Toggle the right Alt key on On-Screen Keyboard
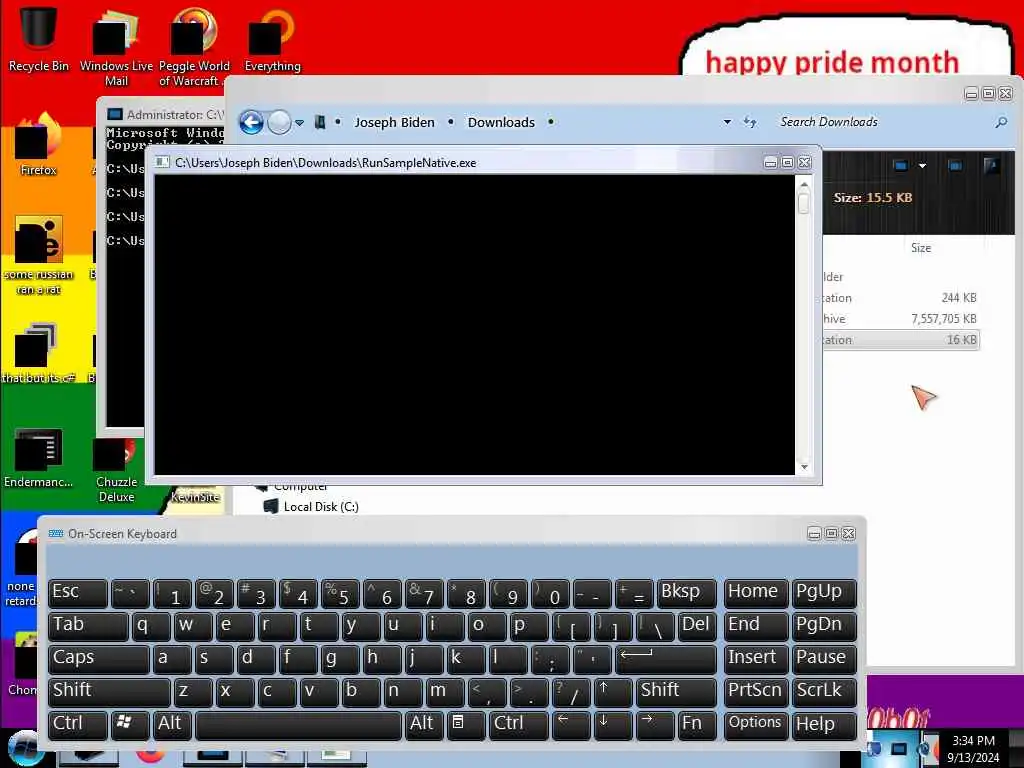The height and width of the screenshot is (768, 1024). [x=424, y=724]
